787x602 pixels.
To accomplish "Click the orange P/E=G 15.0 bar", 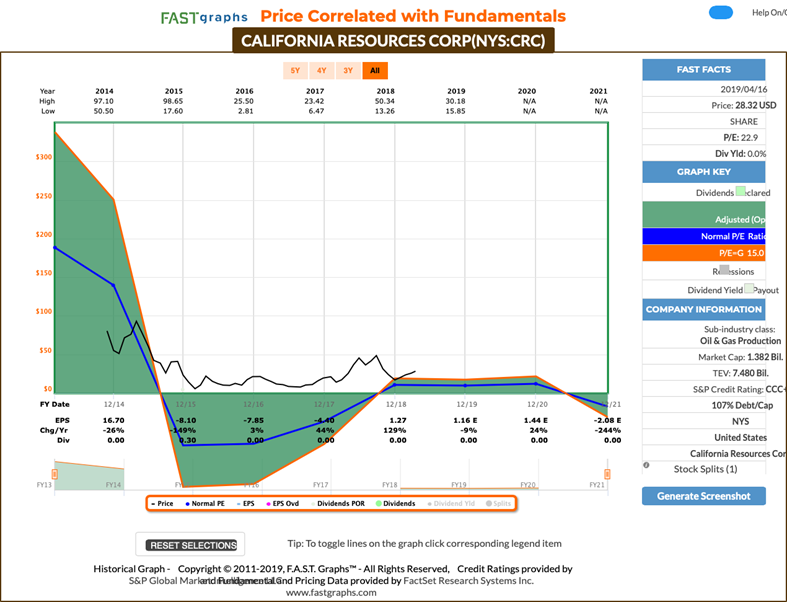I will [x=704, y=253].
